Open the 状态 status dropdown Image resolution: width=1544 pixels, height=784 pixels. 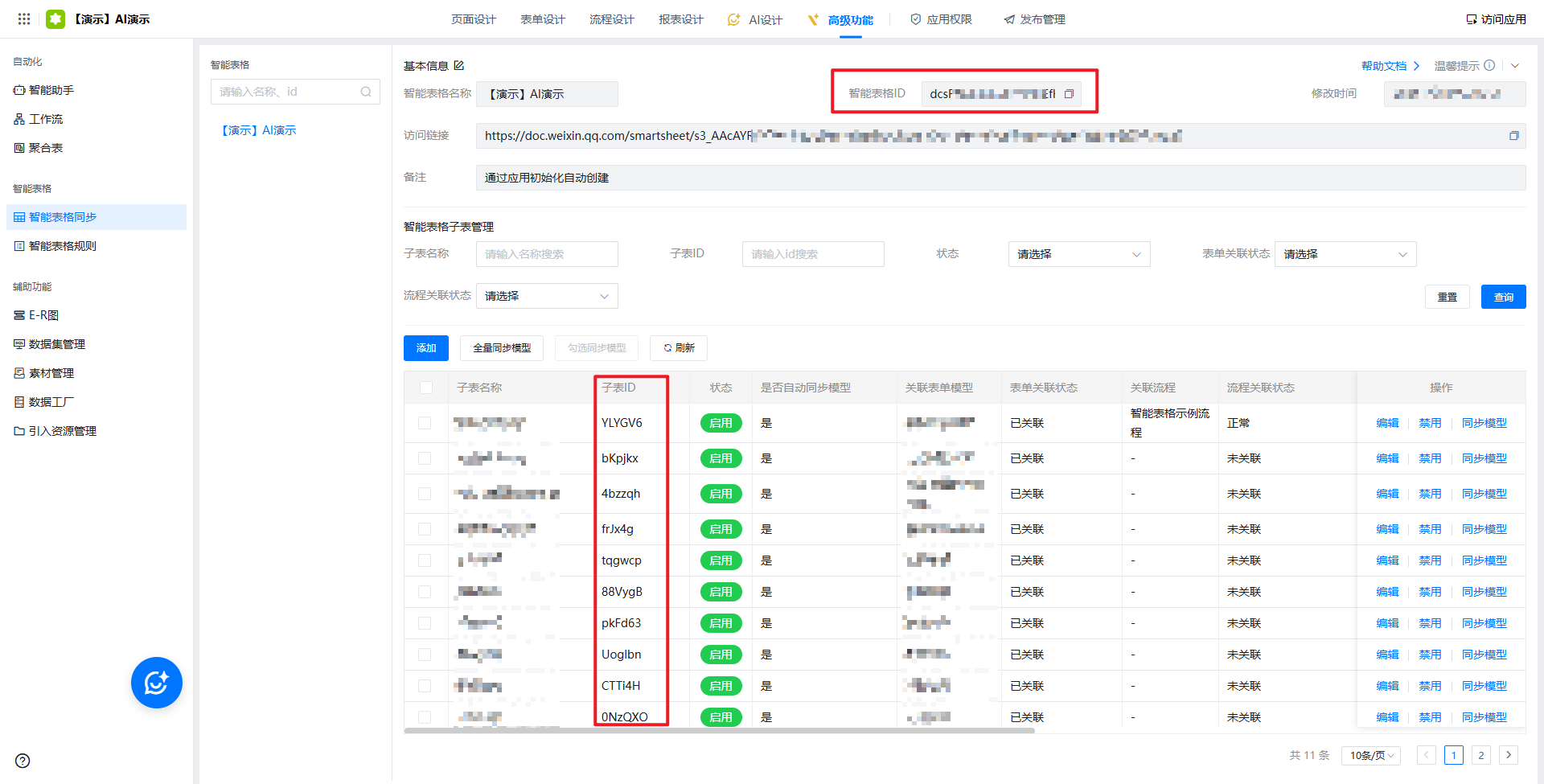pyautogui.click(x=1078, y=254)
